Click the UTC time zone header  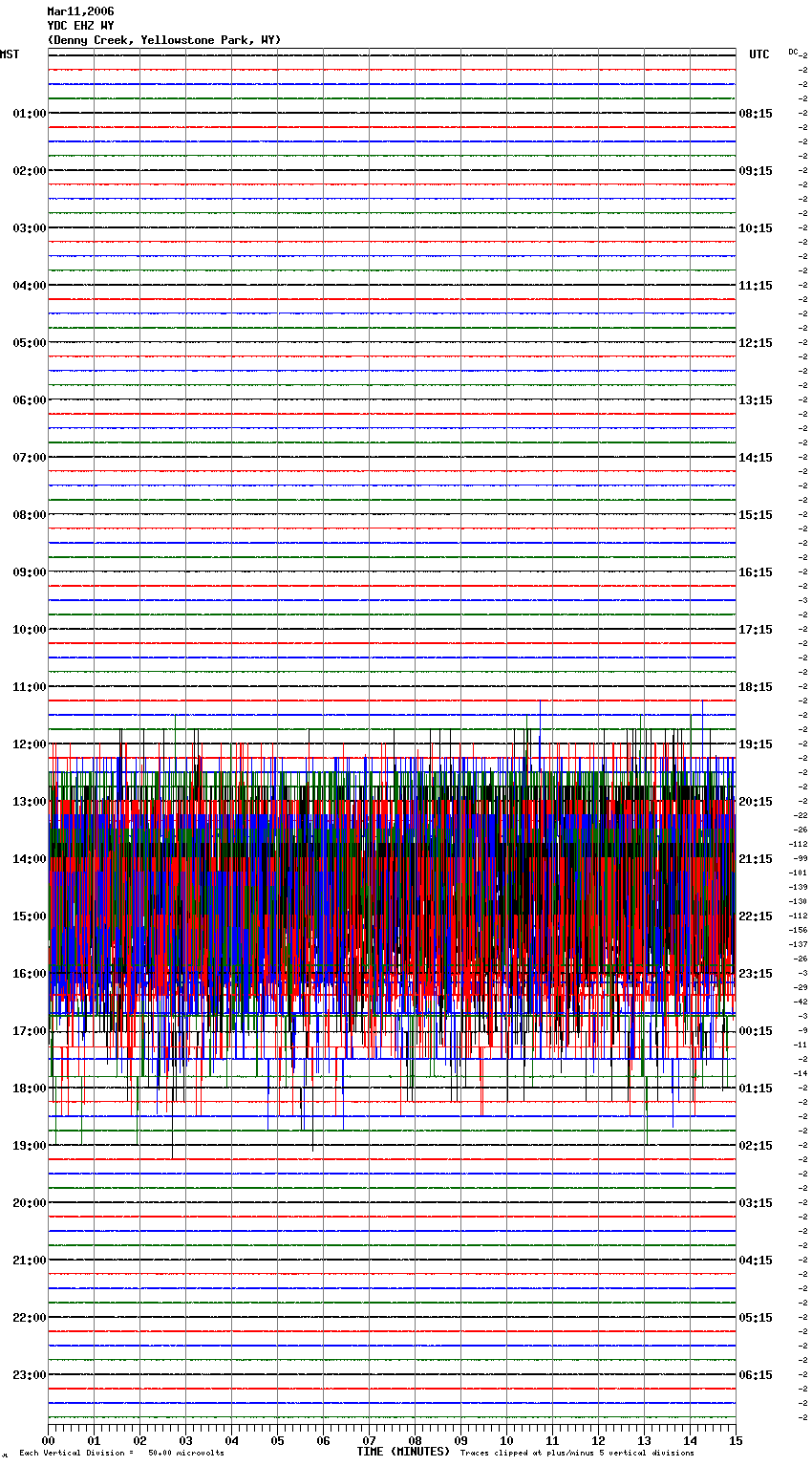(x=759, y=54)
